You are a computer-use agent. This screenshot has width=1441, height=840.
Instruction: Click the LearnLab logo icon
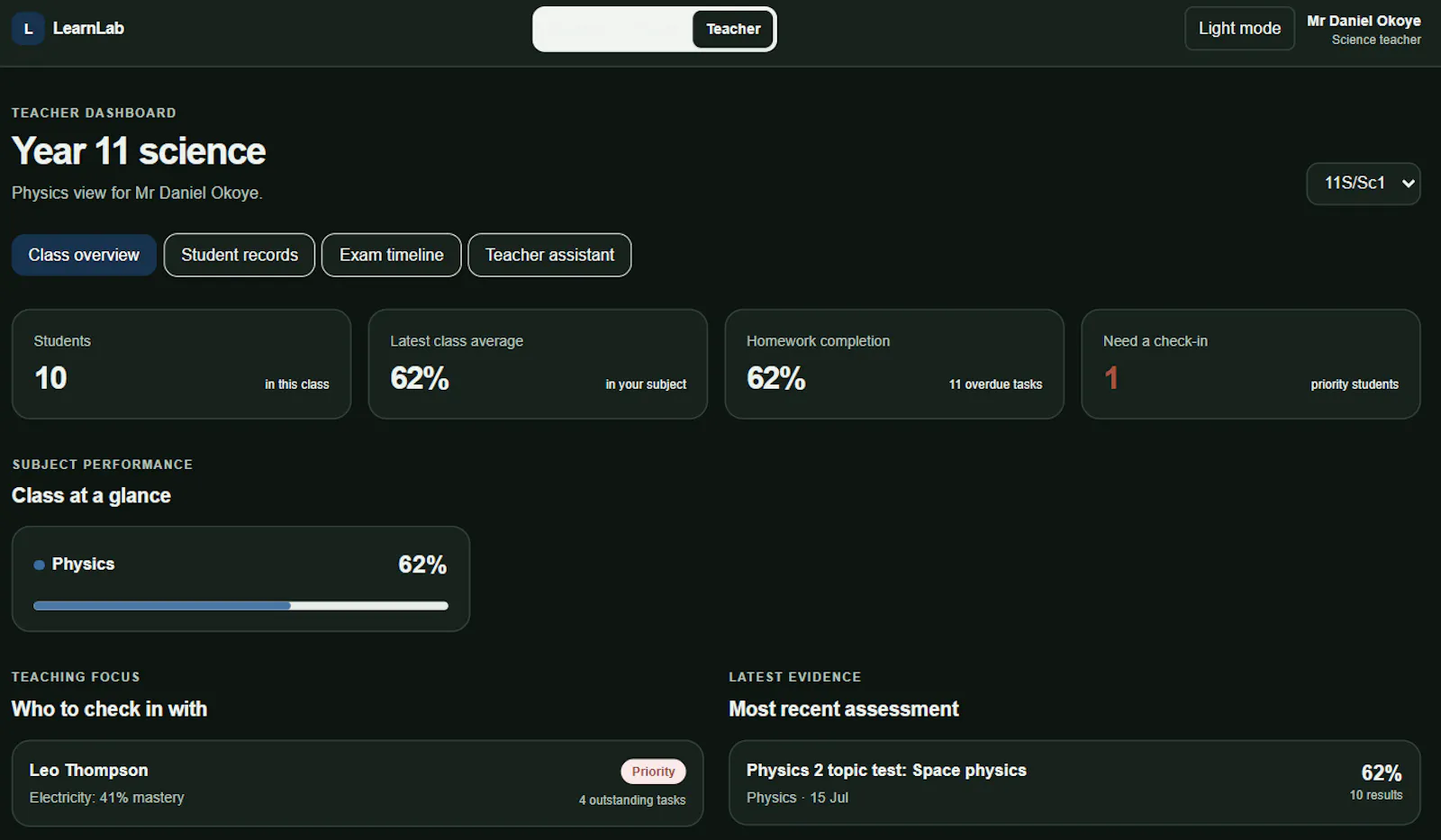[x=28, y=29]
